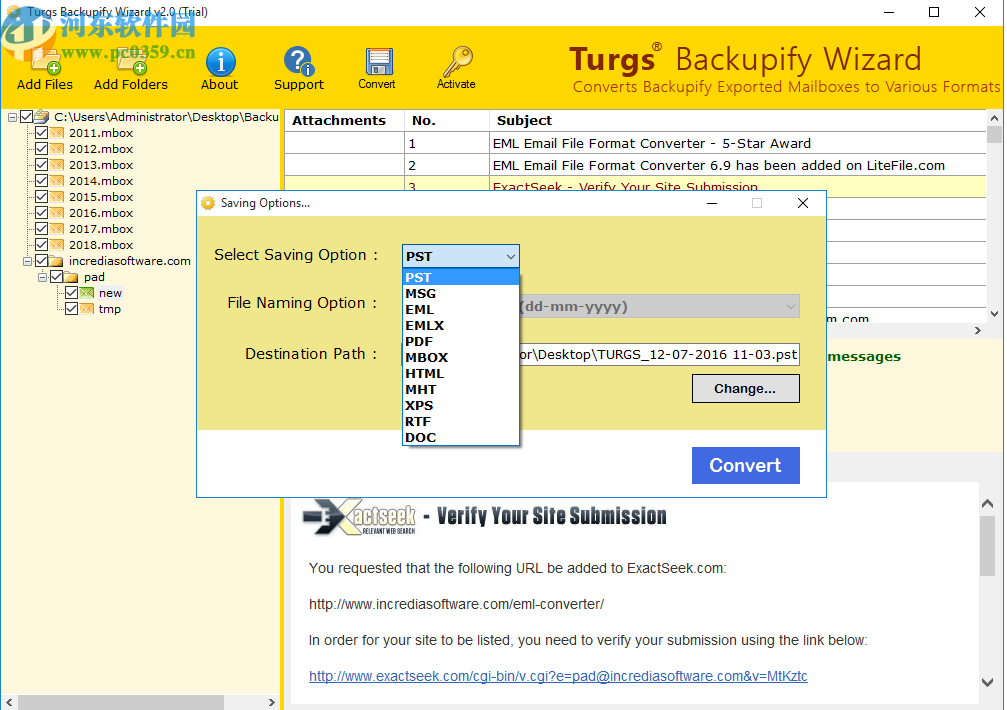1007x710 pixels.
Task: Click the preview pane vertical scrollbar thumb
Action: (988, 547)
